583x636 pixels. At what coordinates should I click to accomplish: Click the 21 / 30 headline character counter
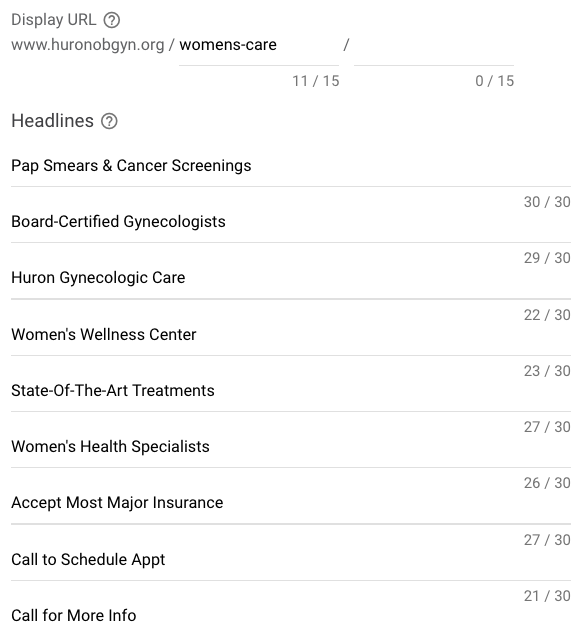point(547,596)
